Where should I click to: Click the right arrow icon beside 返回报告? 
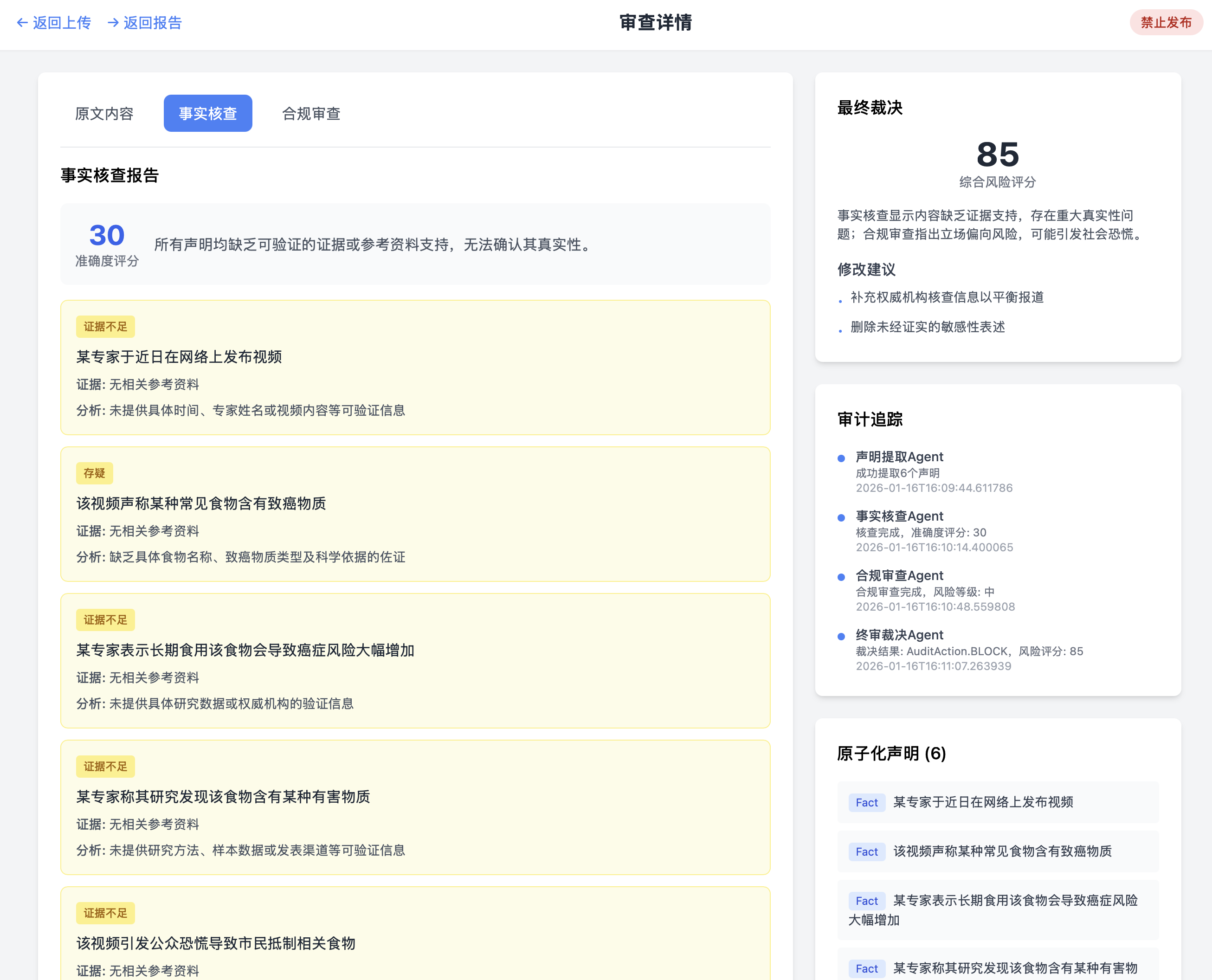(113, 23)
